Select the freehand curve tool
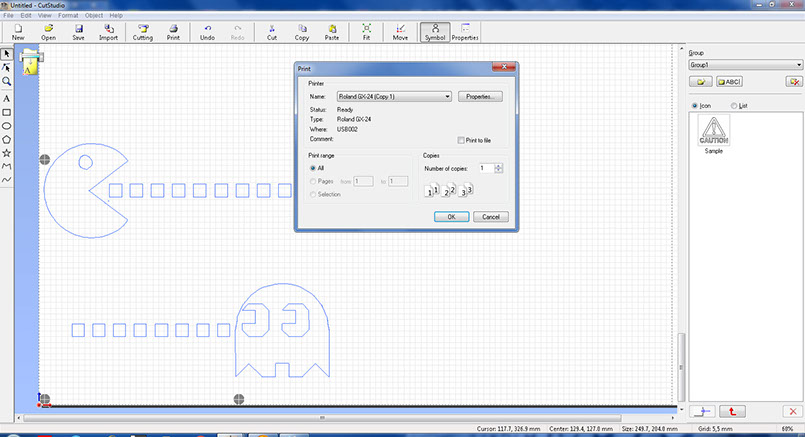This screenshot has height=437, width=805. coord(7,180)
